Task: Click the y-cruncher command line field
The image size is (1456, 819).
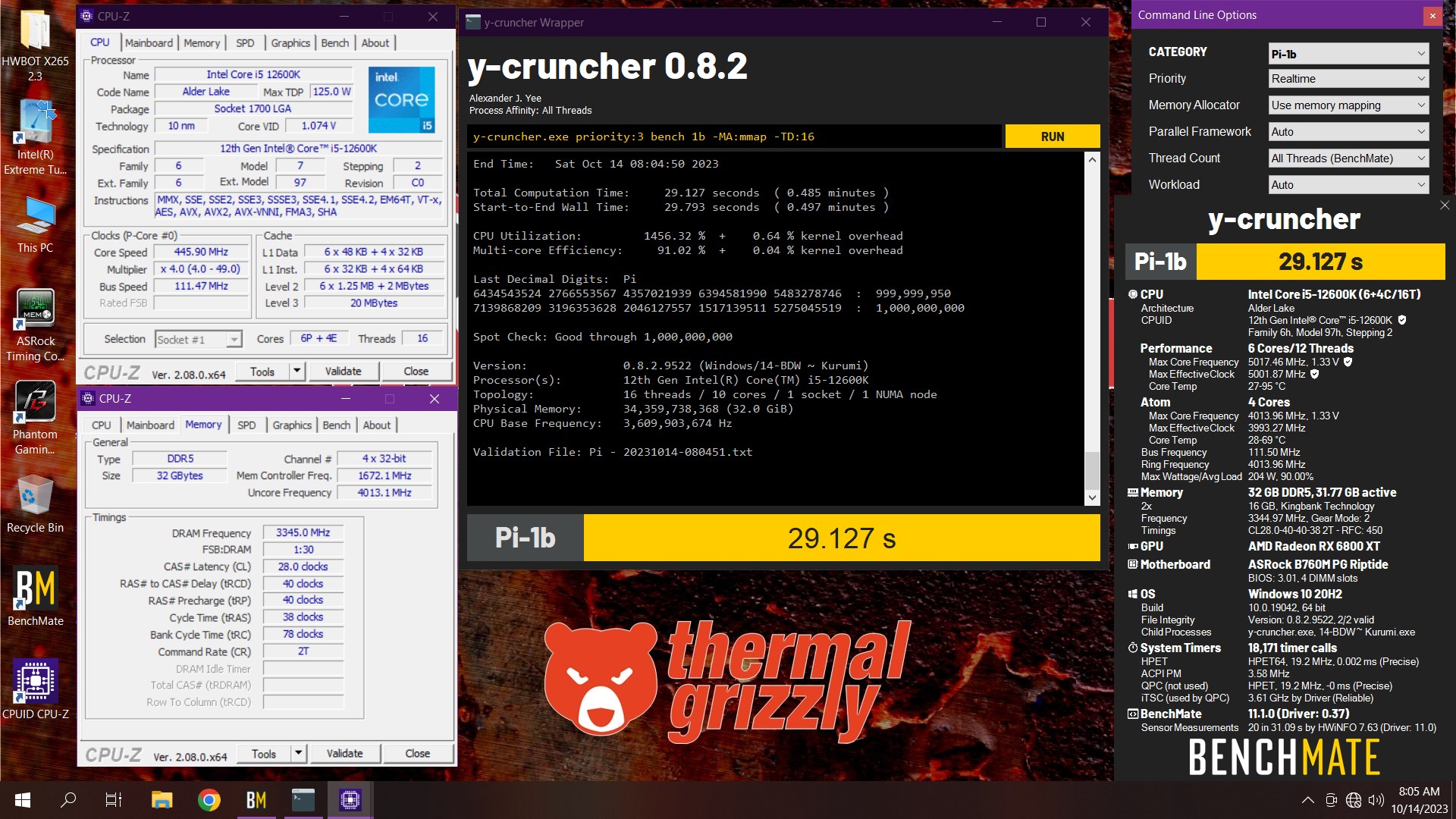Action: click(x=734, y=136)
